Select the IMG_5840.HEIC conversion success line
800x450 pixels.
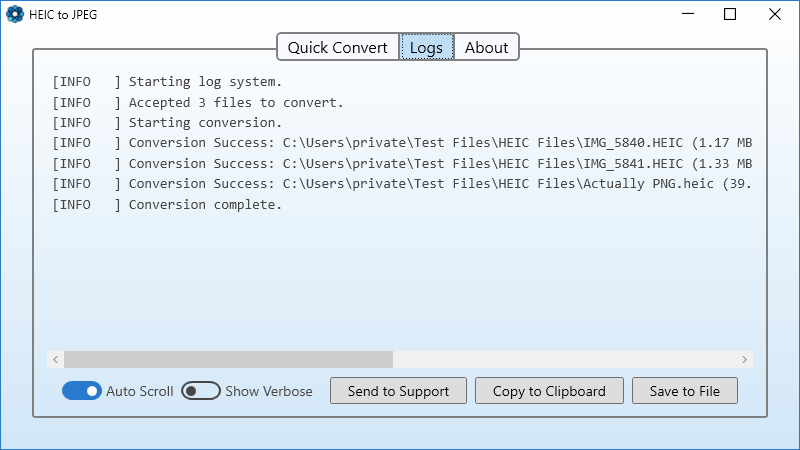400,143
